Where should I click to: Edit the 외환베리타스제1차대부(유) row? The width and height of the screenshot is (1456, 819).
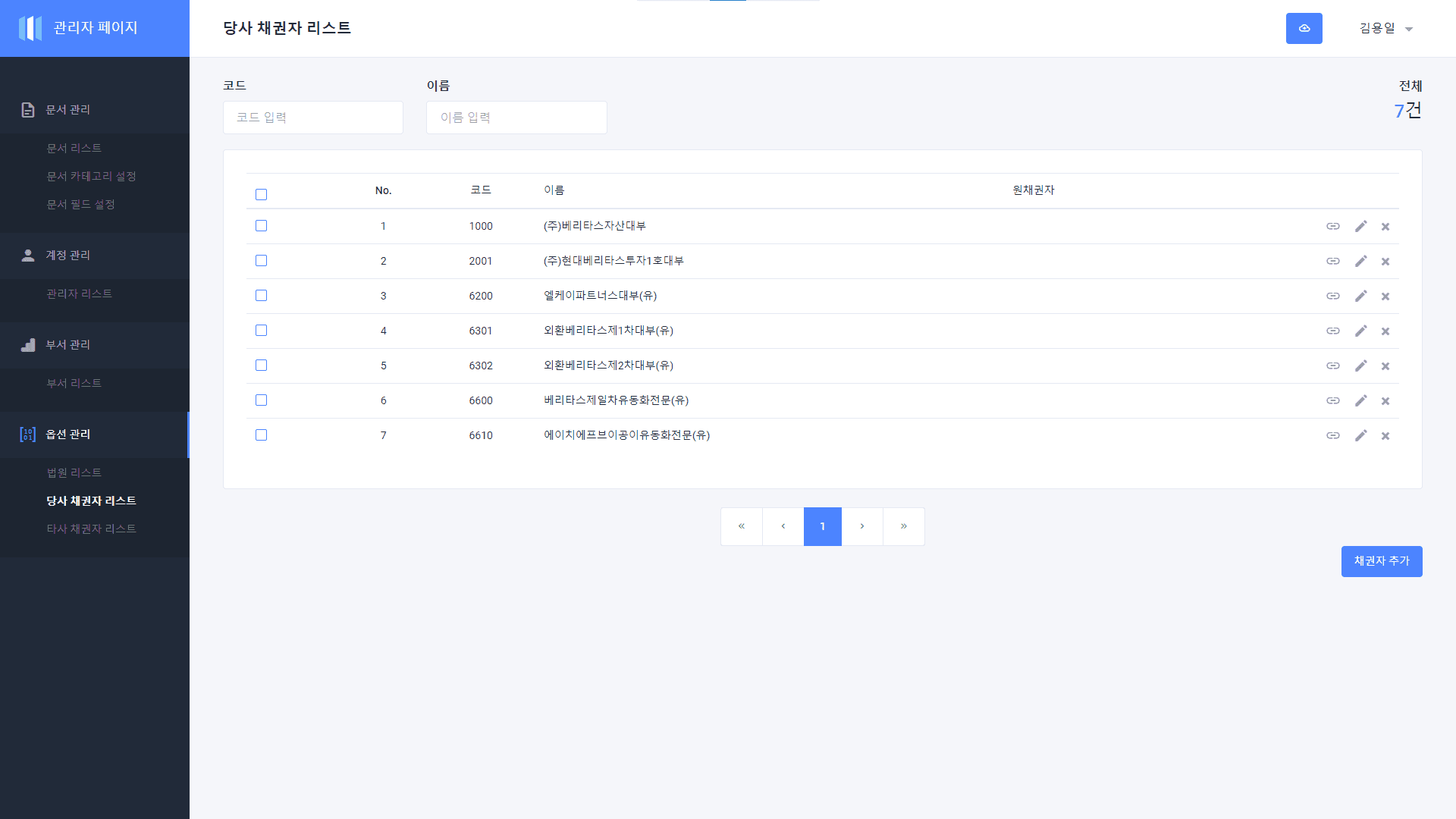pyautogui.click(x=1361, y=331)
